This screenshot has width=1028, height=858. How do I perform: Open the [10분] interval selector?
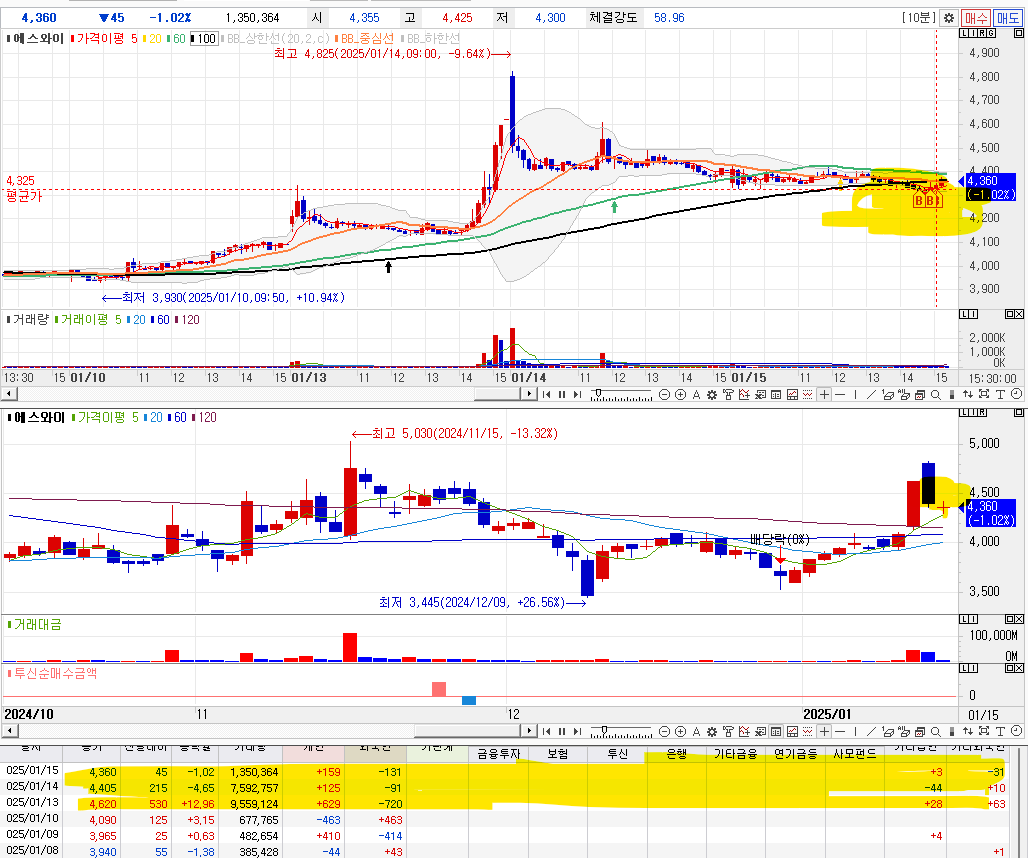pyautogui.click(x=919, y=18)
